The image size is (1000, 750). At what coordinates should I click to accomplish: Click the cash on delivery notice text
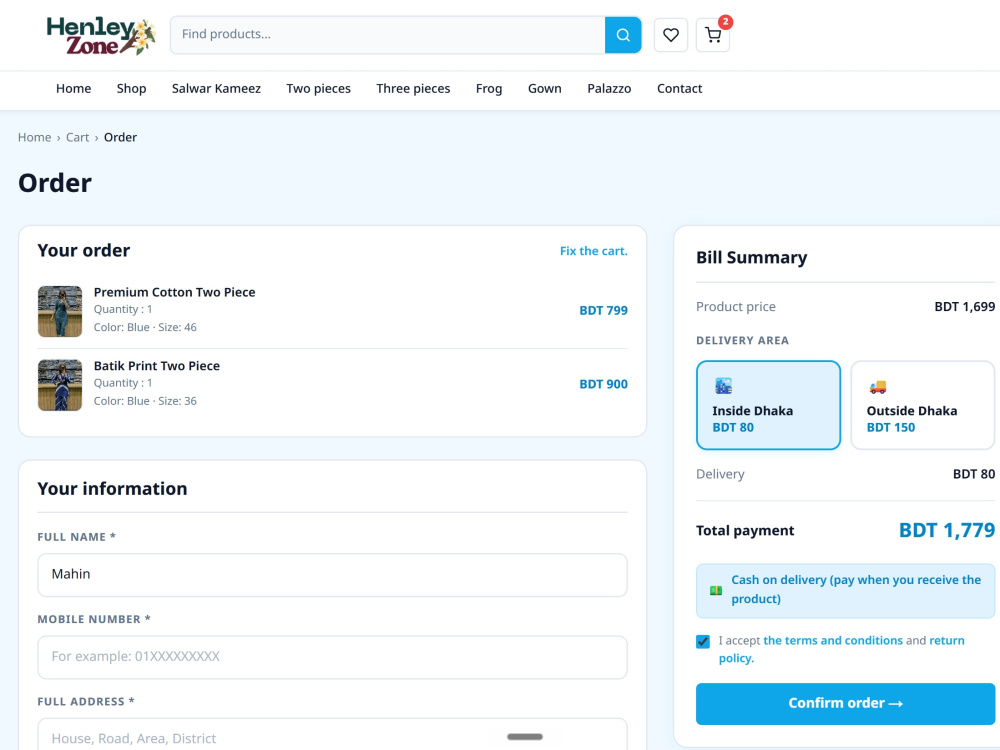tap(856, 589)
